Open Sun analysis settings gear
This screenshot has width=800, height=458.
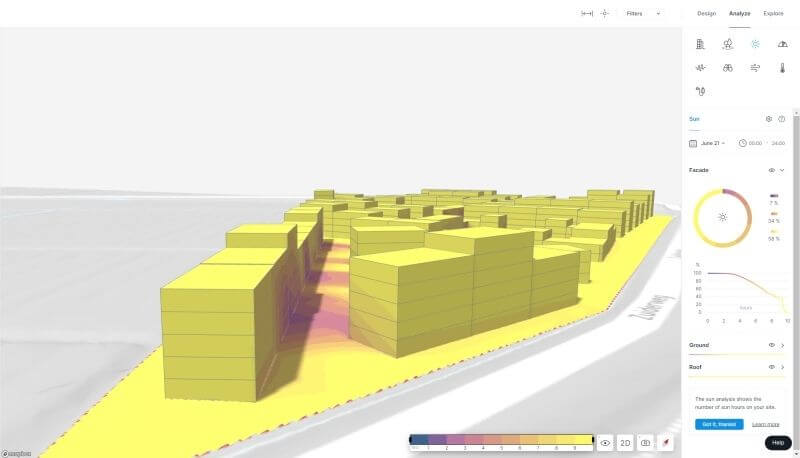click(768, 119)
